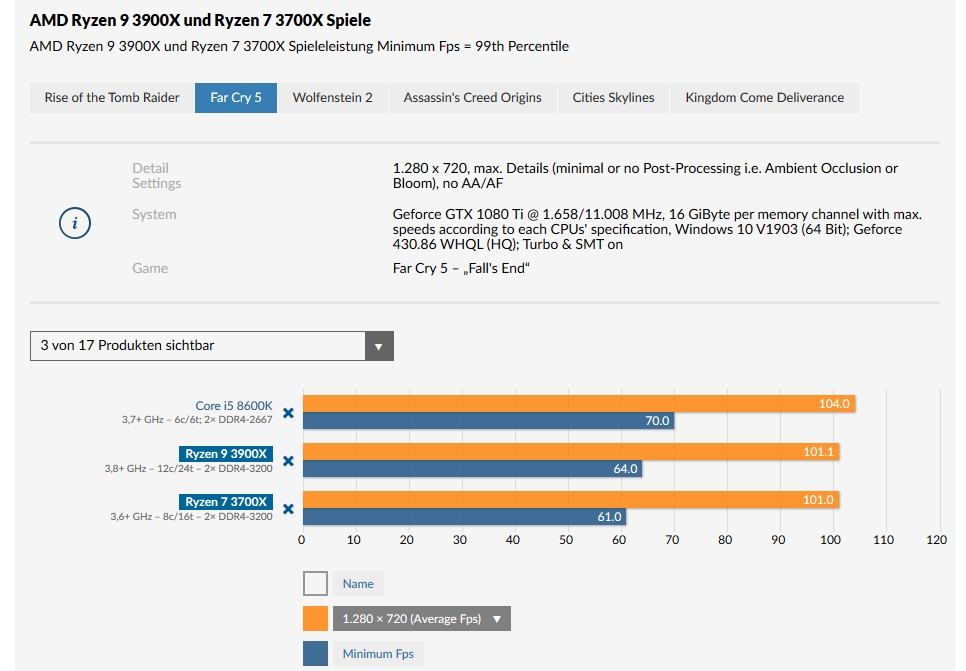Click the Core i5 8600K blue 70.0 bar

489,421
